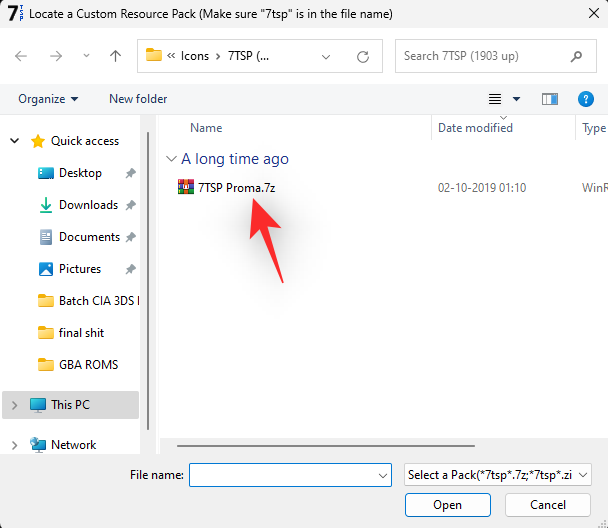Click the Icons breadcrumb segment
Image resolution: width=608 pixels, height=528 pixels.
(195, 56)
